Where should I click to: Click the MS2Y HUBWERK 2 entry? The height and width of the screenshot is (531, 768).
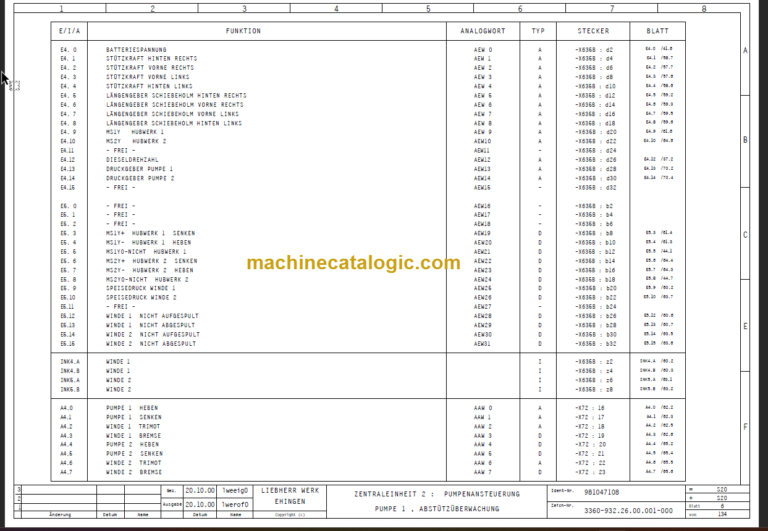136,141
